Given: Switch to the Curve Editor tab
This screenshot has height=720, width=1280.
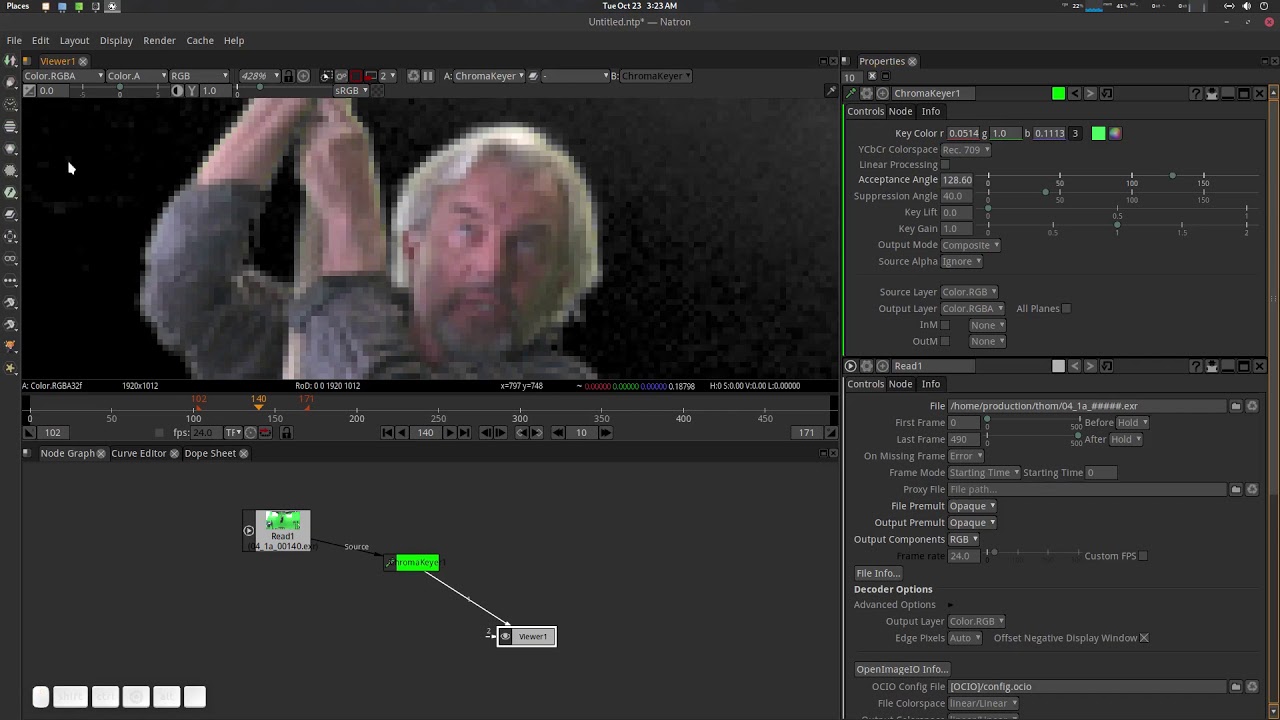Looking at the screenshot, I should click(x=138, y=453).
